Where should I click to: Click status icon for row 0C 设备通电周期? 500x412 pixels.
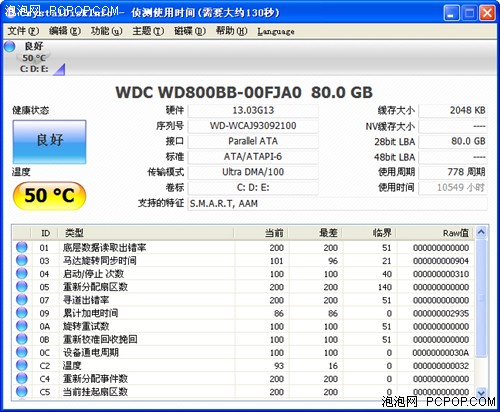click(x=22, y=352)
